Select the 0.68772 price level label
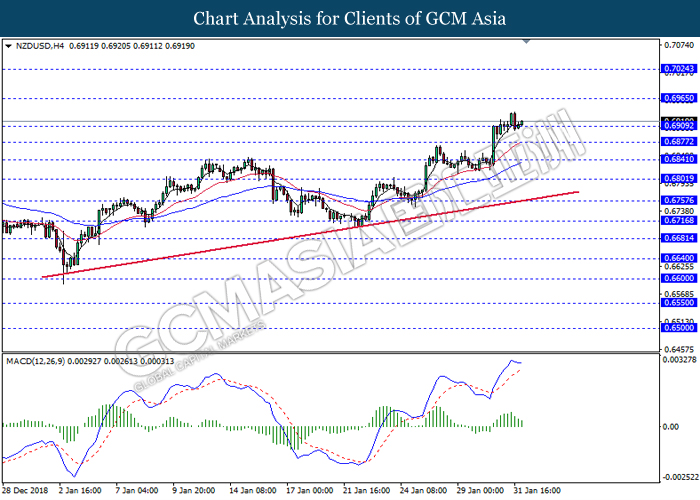 tap(679, 142)
